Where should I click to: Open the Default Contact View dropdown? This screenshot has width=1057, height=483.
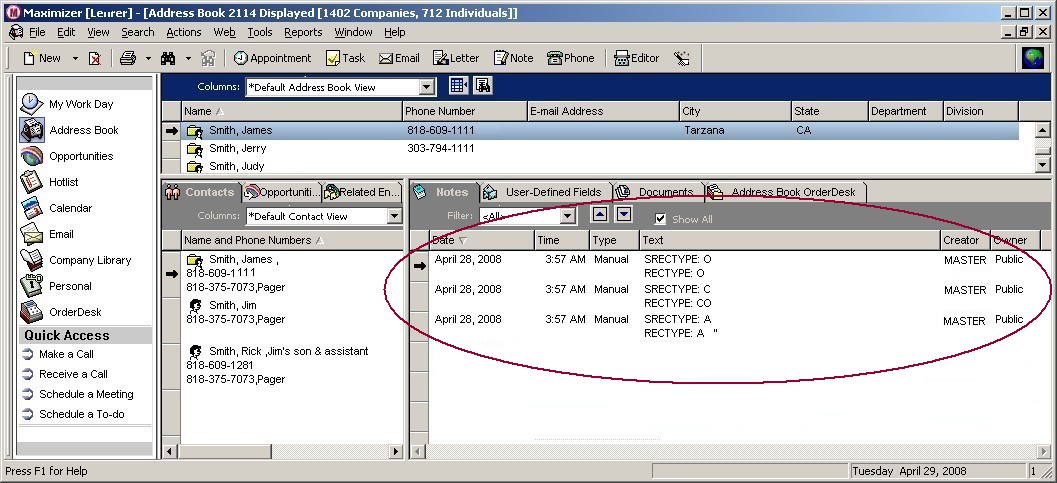[x=394, y=216]
